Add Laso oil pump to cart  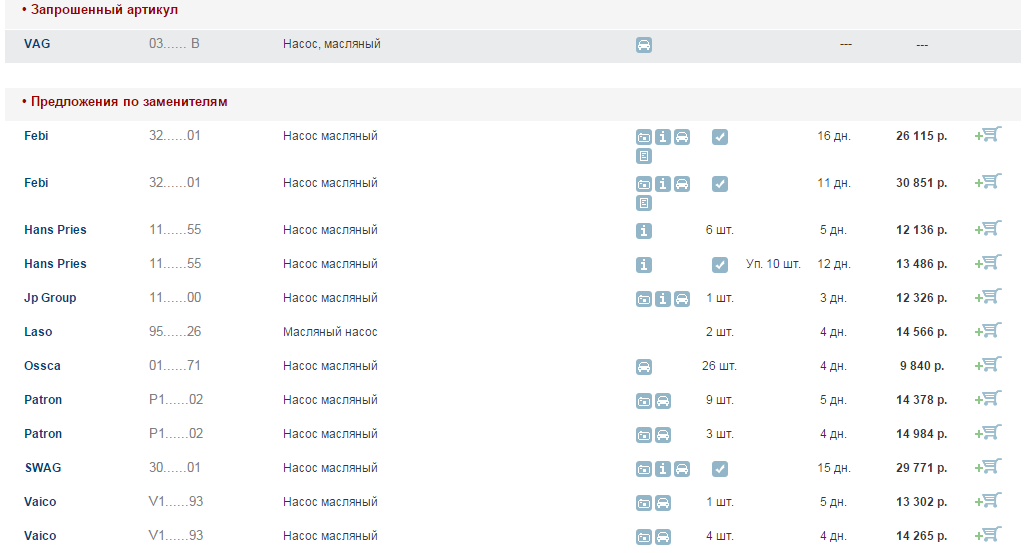tap(988, 331)
